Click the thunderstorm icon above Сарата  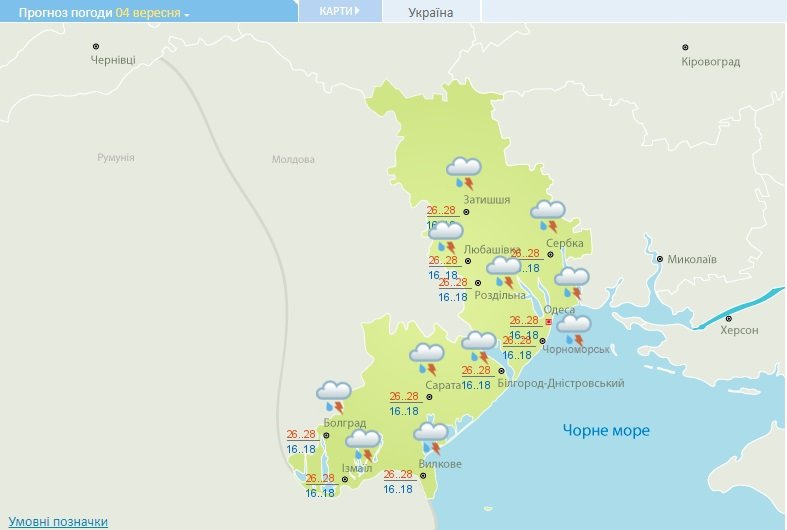427,359
